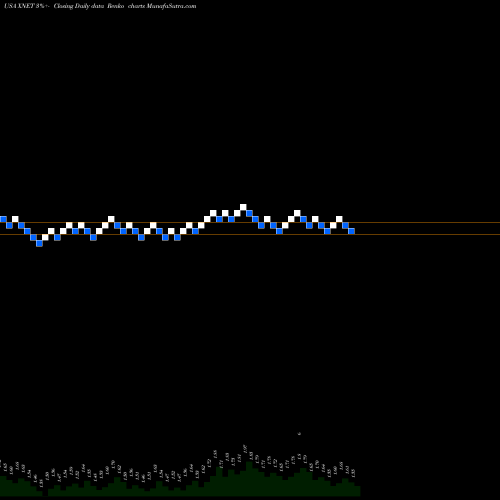Click the lowest blue Renko brick
This screenshot has width=500, height=500.
click(x=39, y=243)
